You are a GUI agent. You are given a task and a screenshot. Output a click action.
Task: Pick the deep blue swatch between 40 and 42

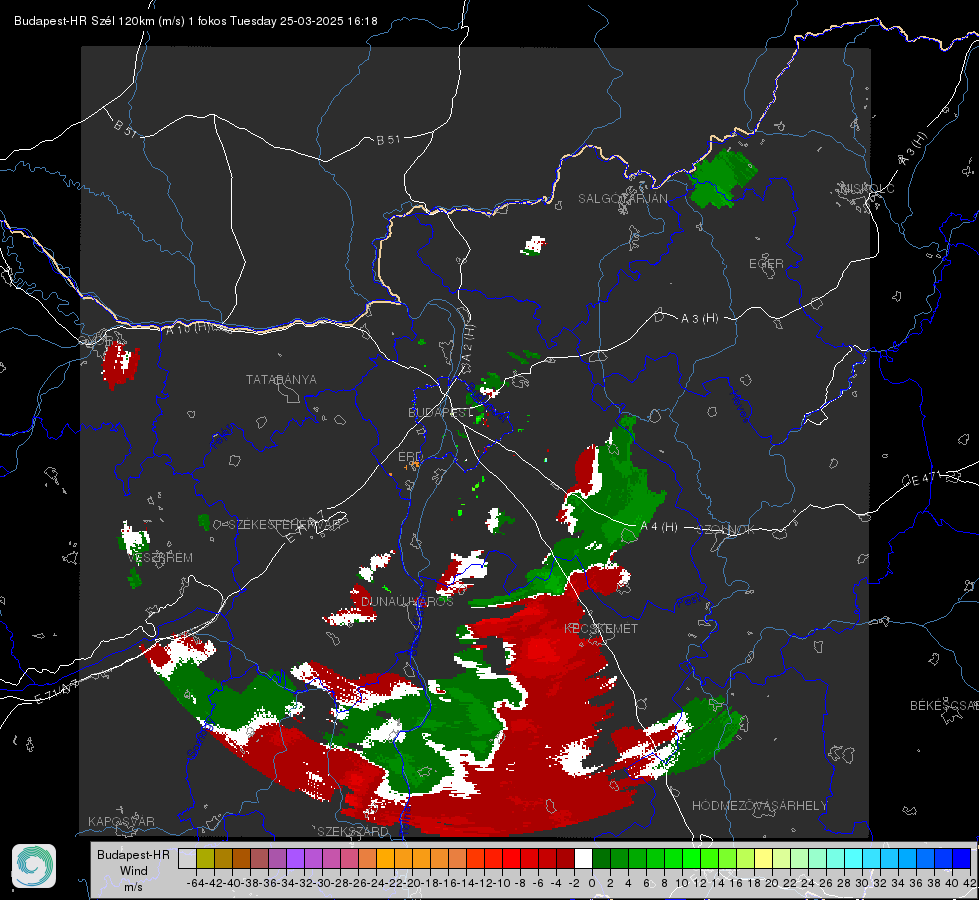coord(961,858)
